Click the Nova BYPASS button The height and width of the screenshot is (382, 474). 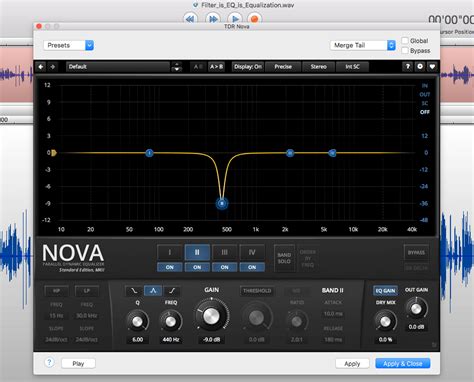(416, 252)
